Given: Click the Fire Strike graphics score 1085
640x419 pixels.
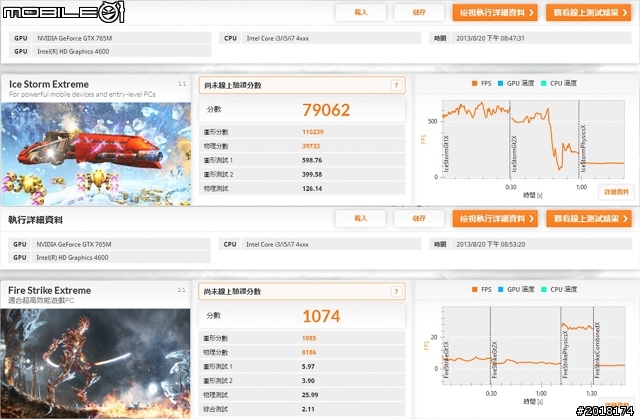Looking at the screenshot, I should [309, 338].
